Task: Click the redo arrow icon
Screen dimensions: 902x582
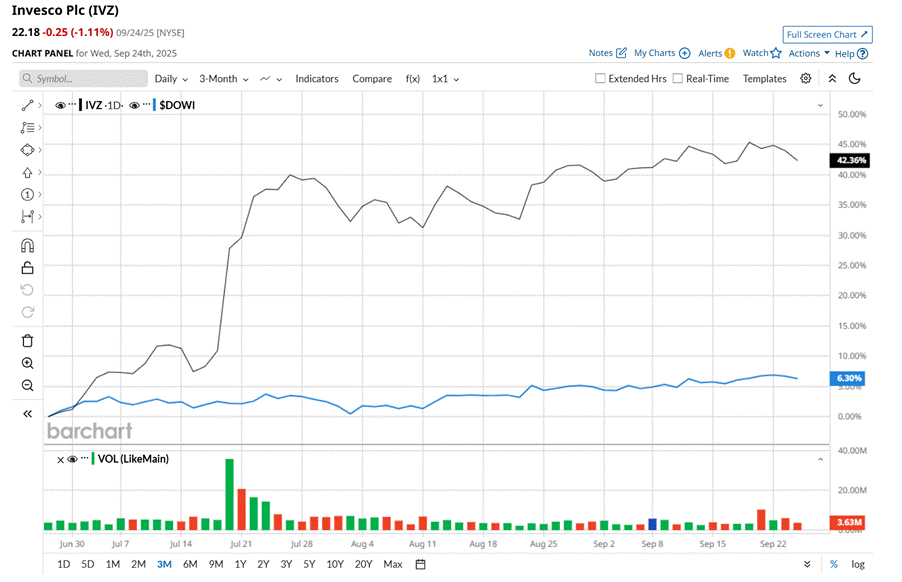Action: [27, 312]
